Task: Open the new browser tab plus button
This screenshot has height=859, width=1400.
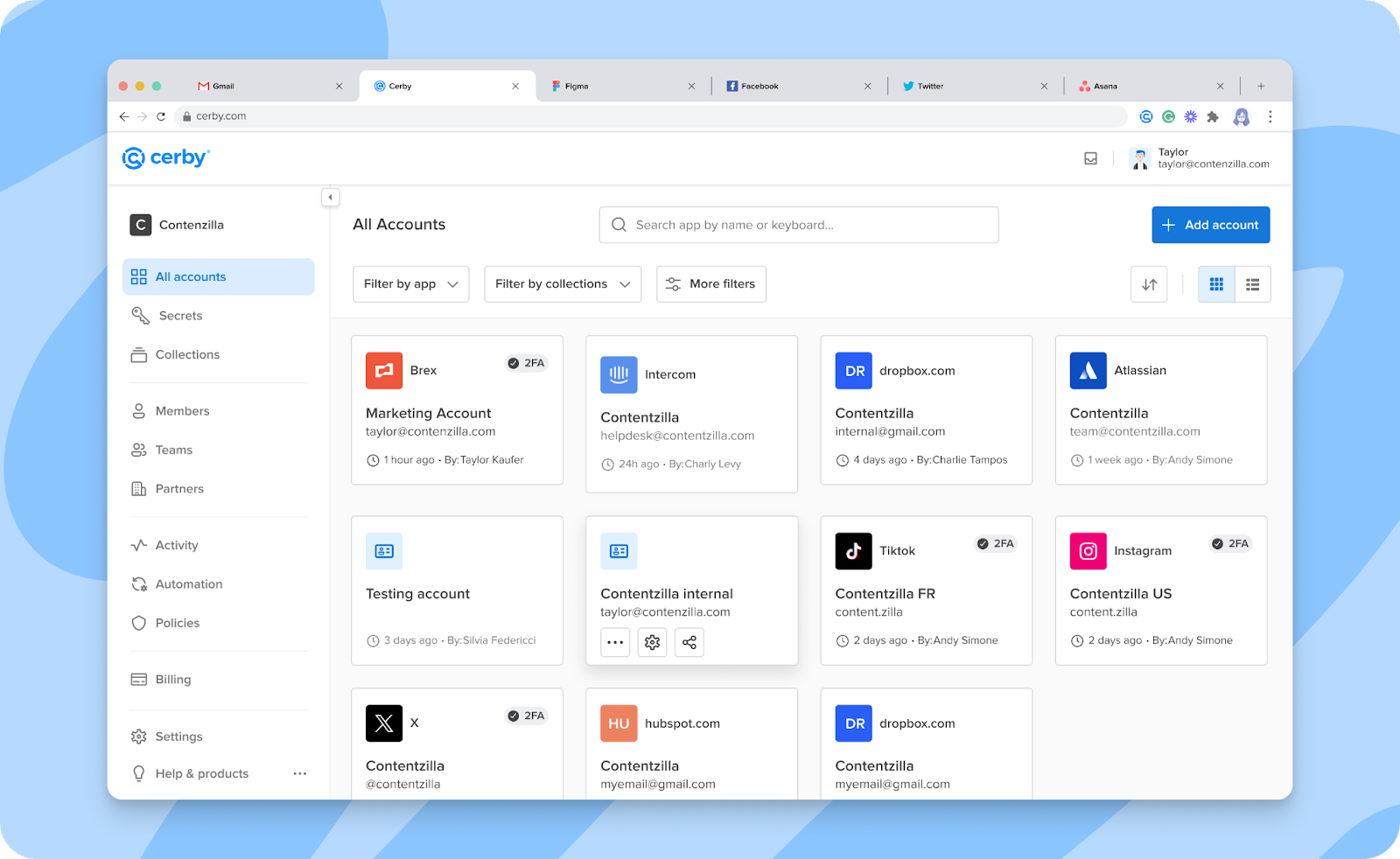Action: [1261, 86]
